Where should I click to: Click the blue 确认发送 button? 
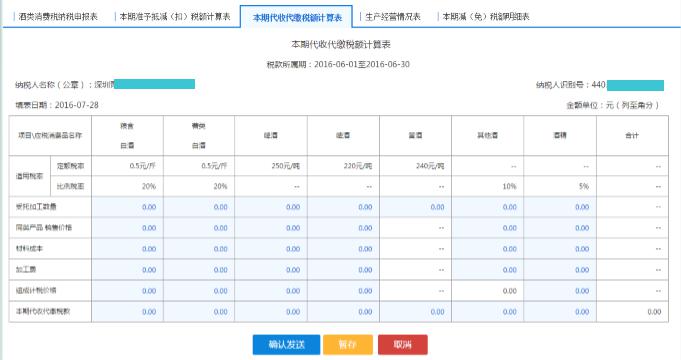tap(287, 345)
